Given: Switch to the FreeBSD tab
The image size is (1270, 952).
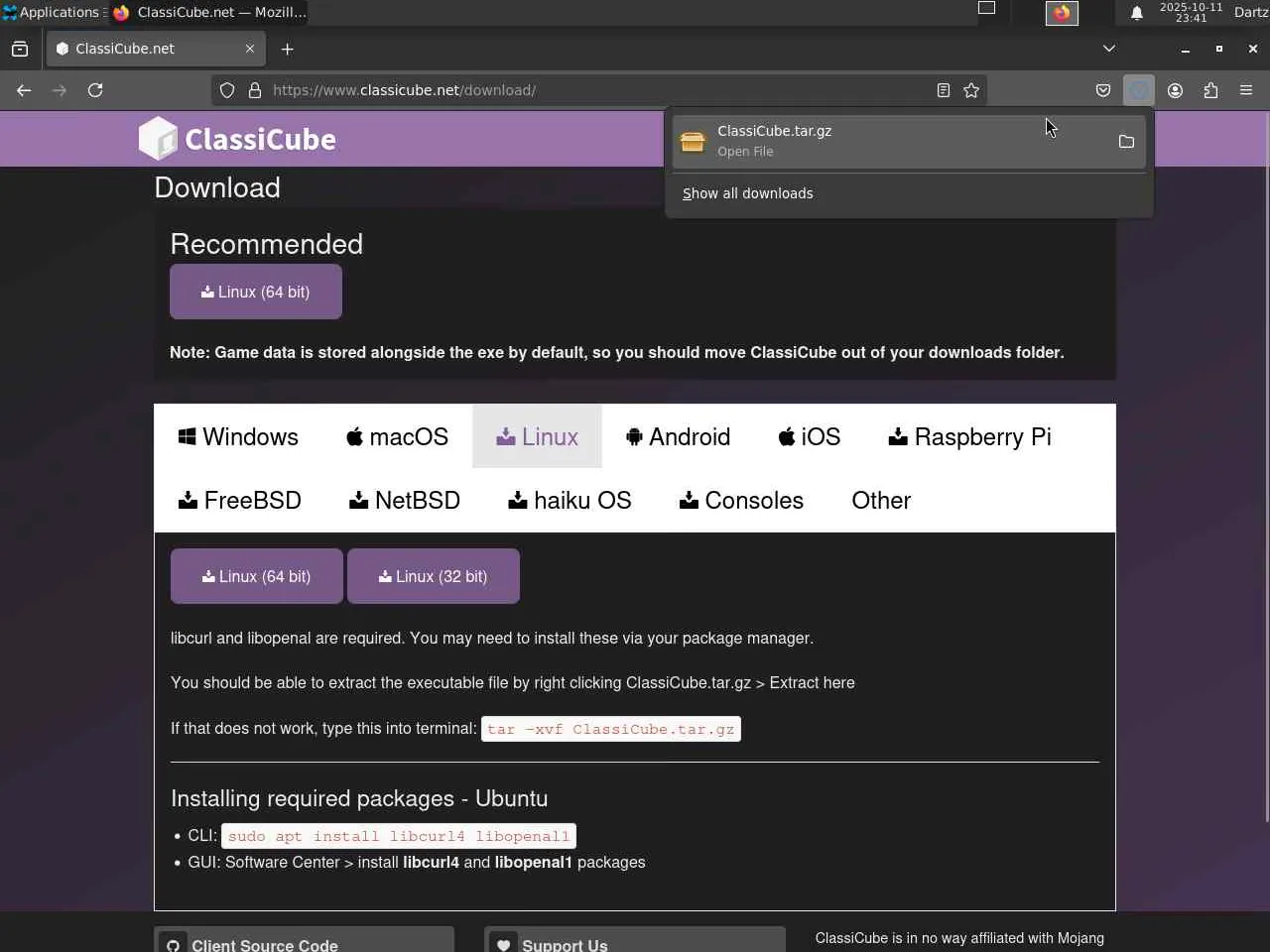Looking at the screenshot, I should [240, 500].
